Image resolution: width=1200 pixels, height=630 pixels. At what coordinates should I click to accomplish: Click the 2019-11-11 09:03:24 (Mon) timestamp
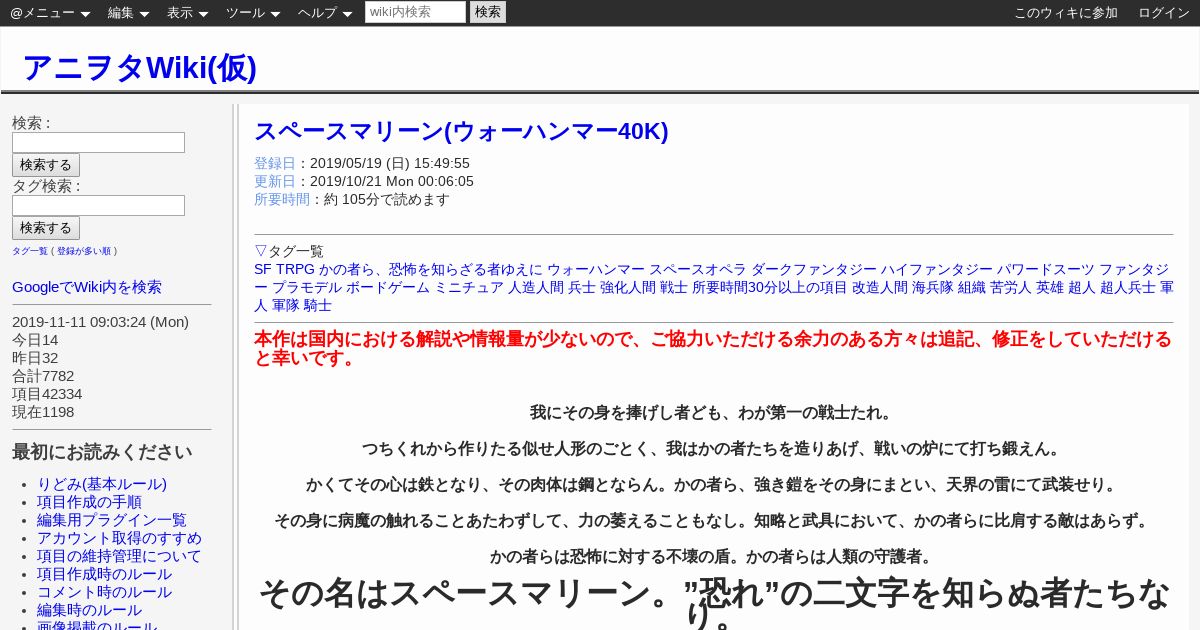100,322
